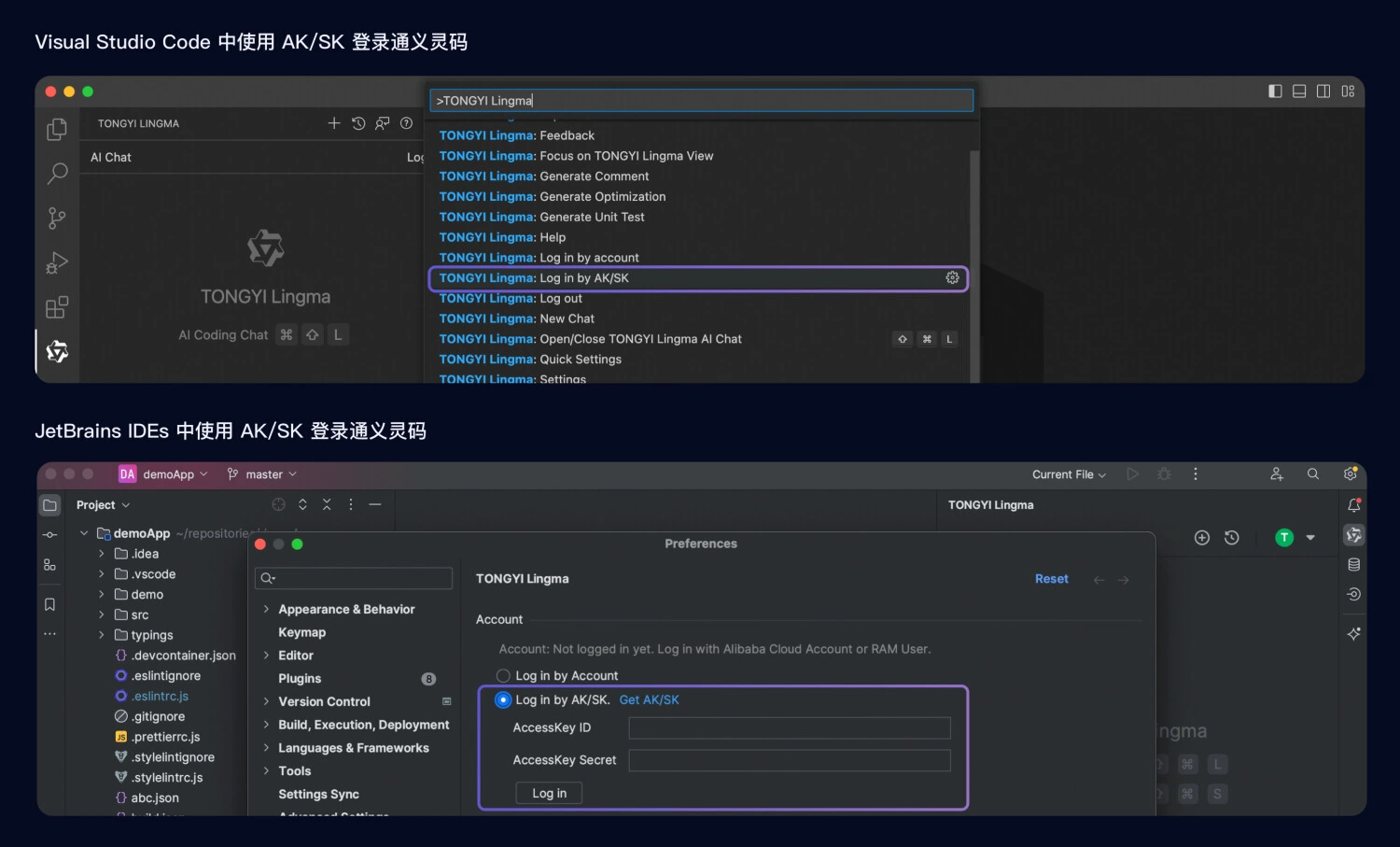Click the Project folder icon in JetBrains left stripe

[x=50, y=505]
